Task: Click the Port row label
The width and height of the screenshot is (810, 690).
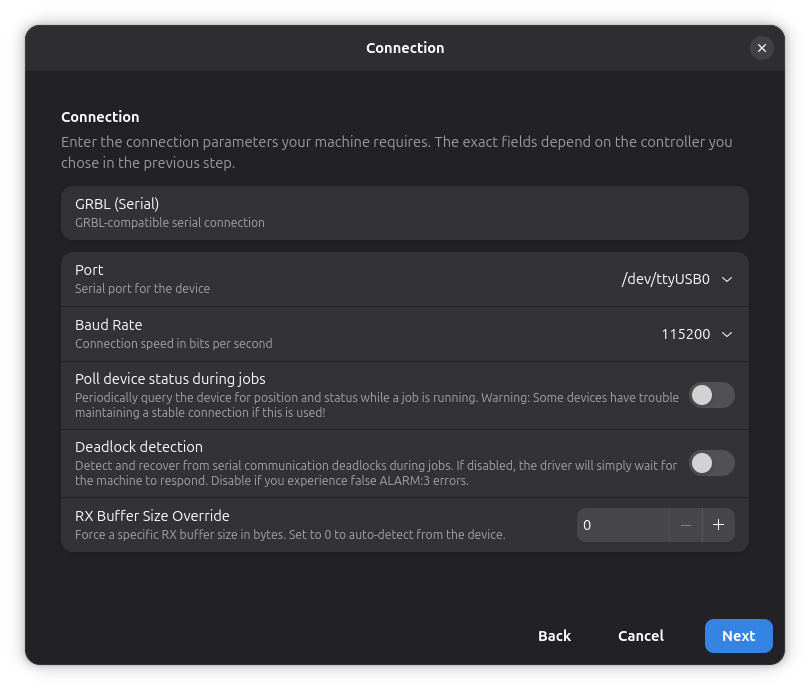Action: click(x=89, y=270)
